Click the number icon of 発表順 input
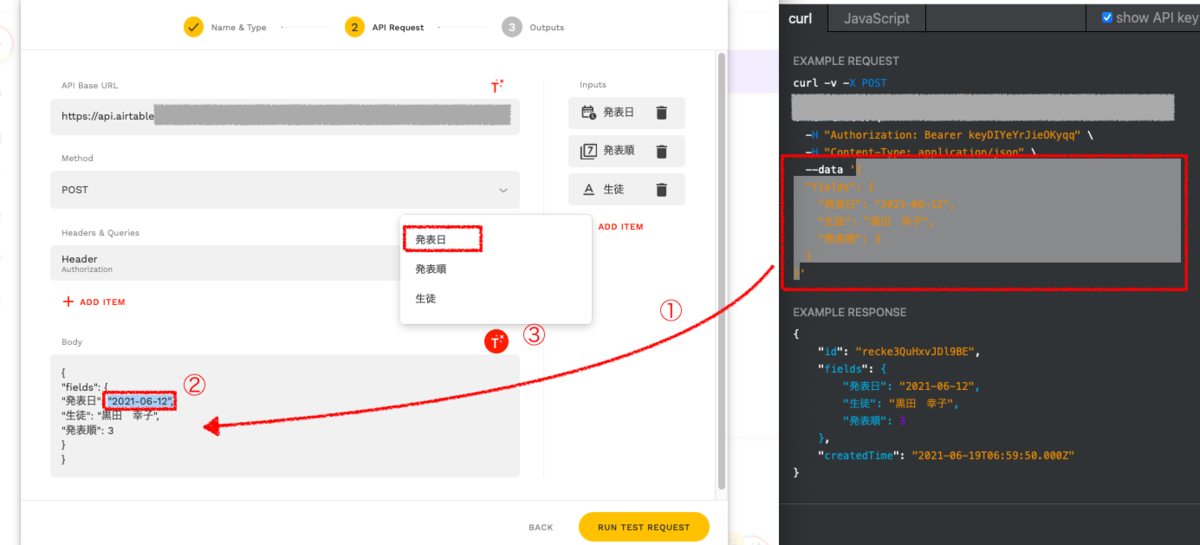 point(588,151)
